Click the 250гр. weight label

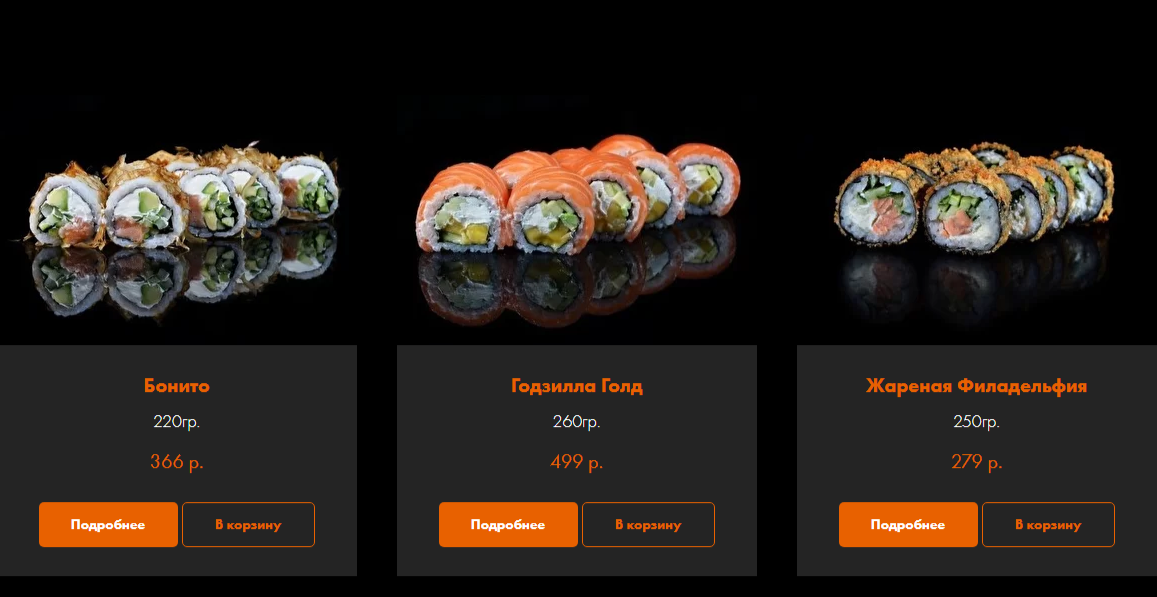(977, 423)
